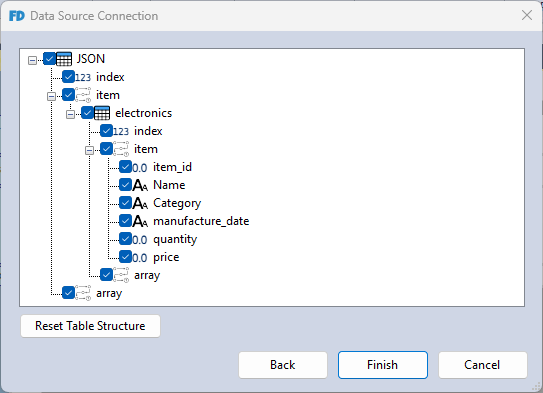Click the 0.0 numeric icon beside item_id

140,168
